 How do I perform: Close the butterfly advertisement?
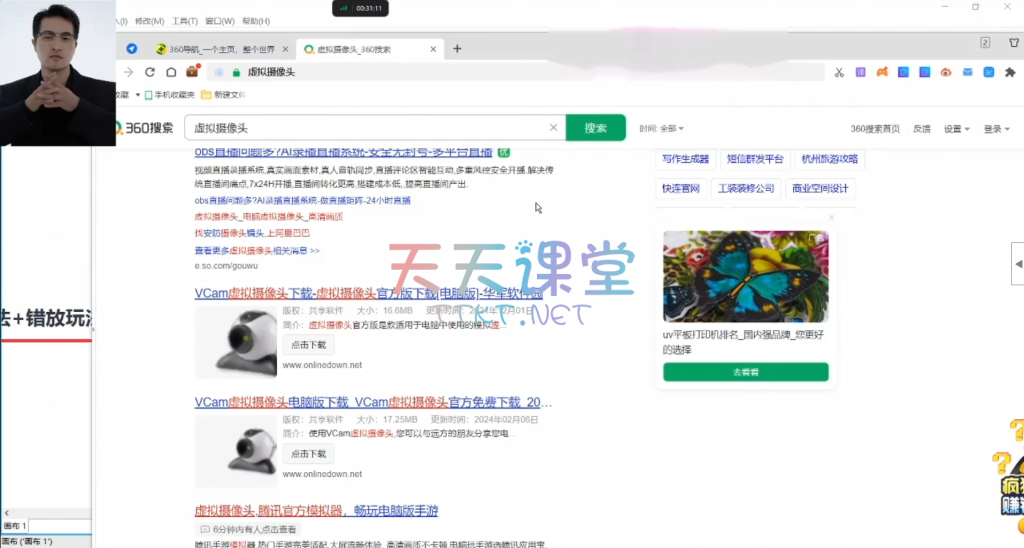point(831,217)
